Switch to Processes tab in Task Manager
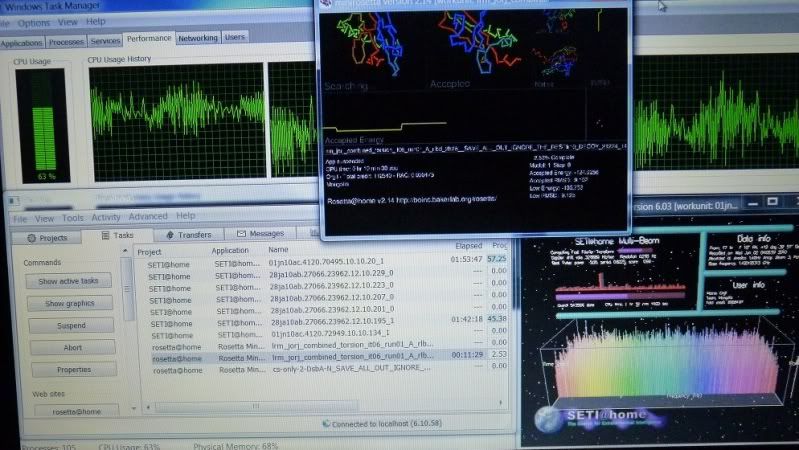The height and width of the screenshot is (450, 799). [66, 43]
